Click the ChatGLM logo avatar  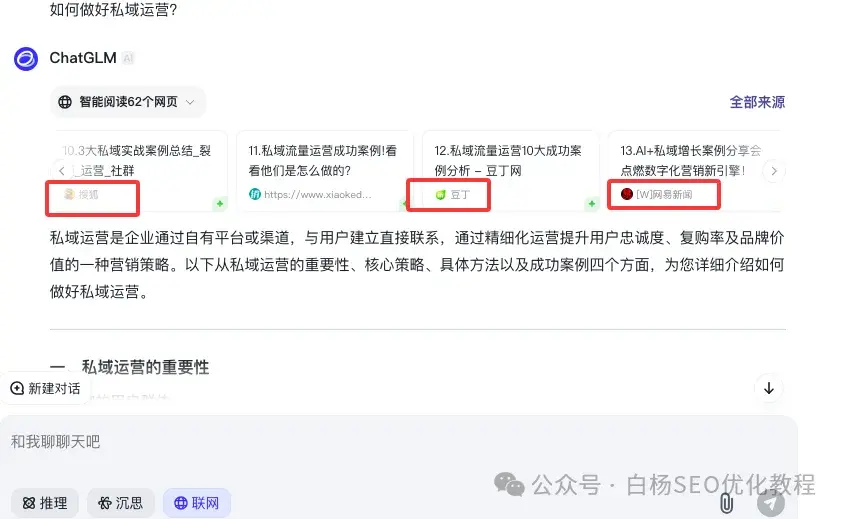(x=26, y=59)
